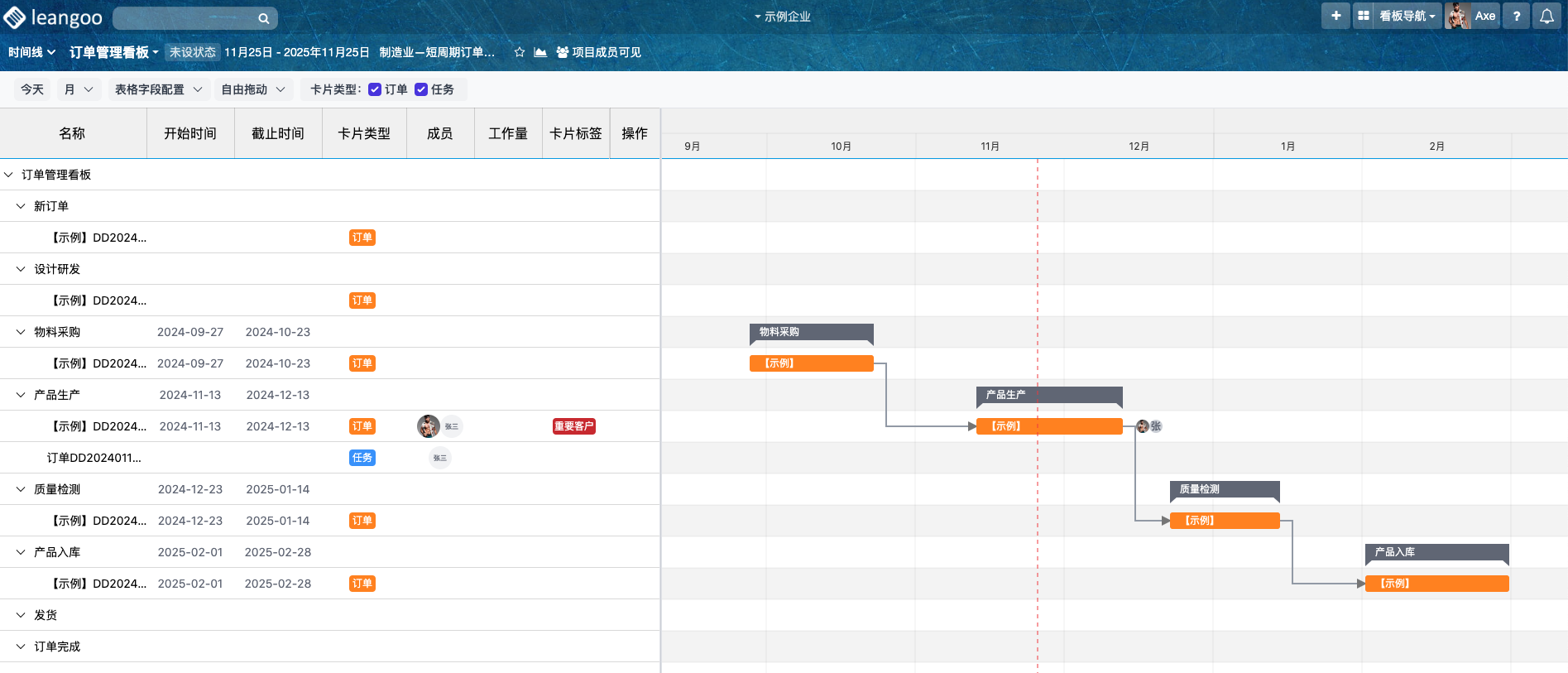Click the leangoo logo
Viewport: 1568px width, 673px height.
click(53, 17)
